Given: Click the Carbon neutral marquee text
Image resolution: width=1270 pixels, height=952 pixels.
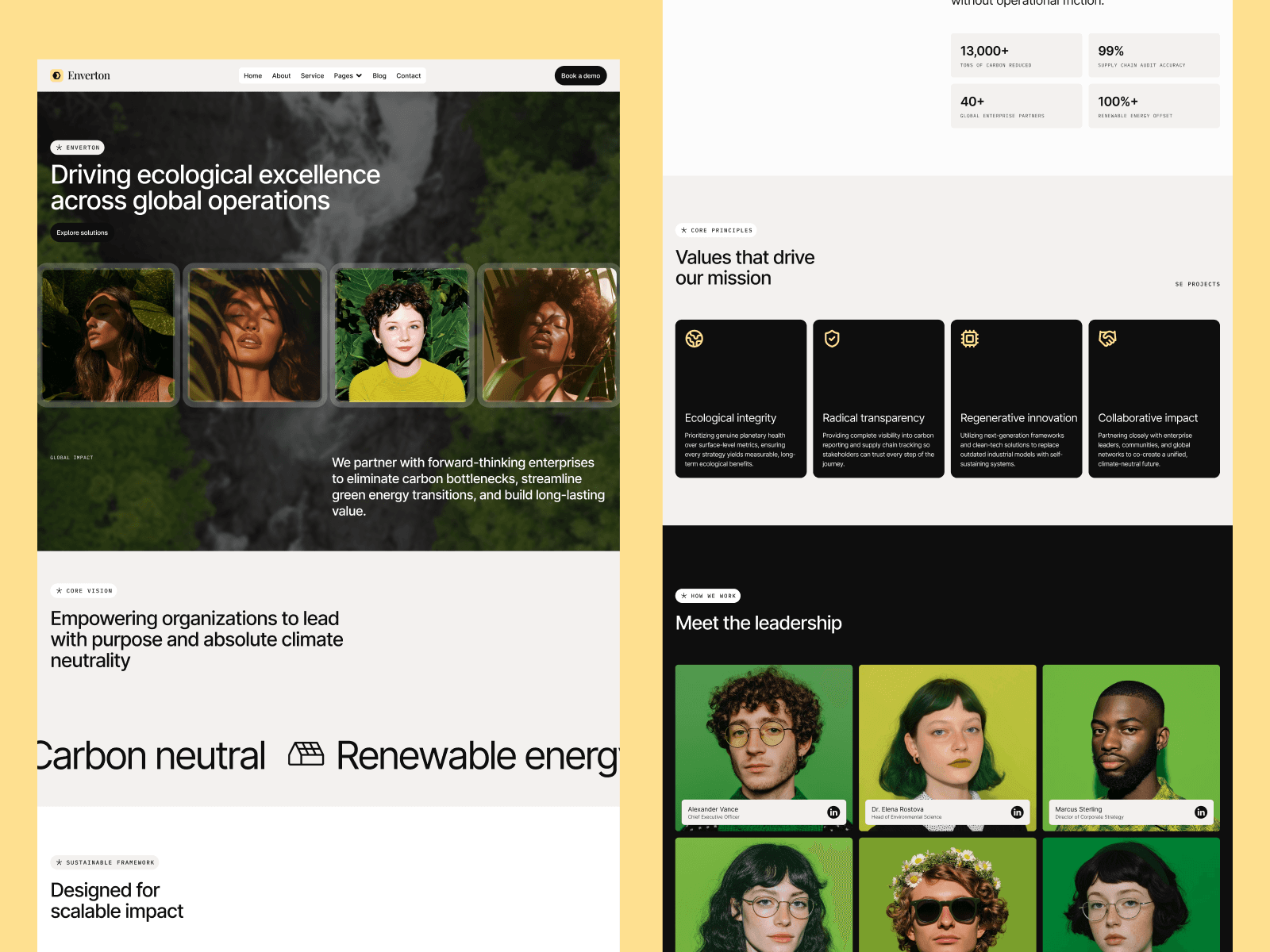Looking at the screenshot, I should [x=152, y=755].
